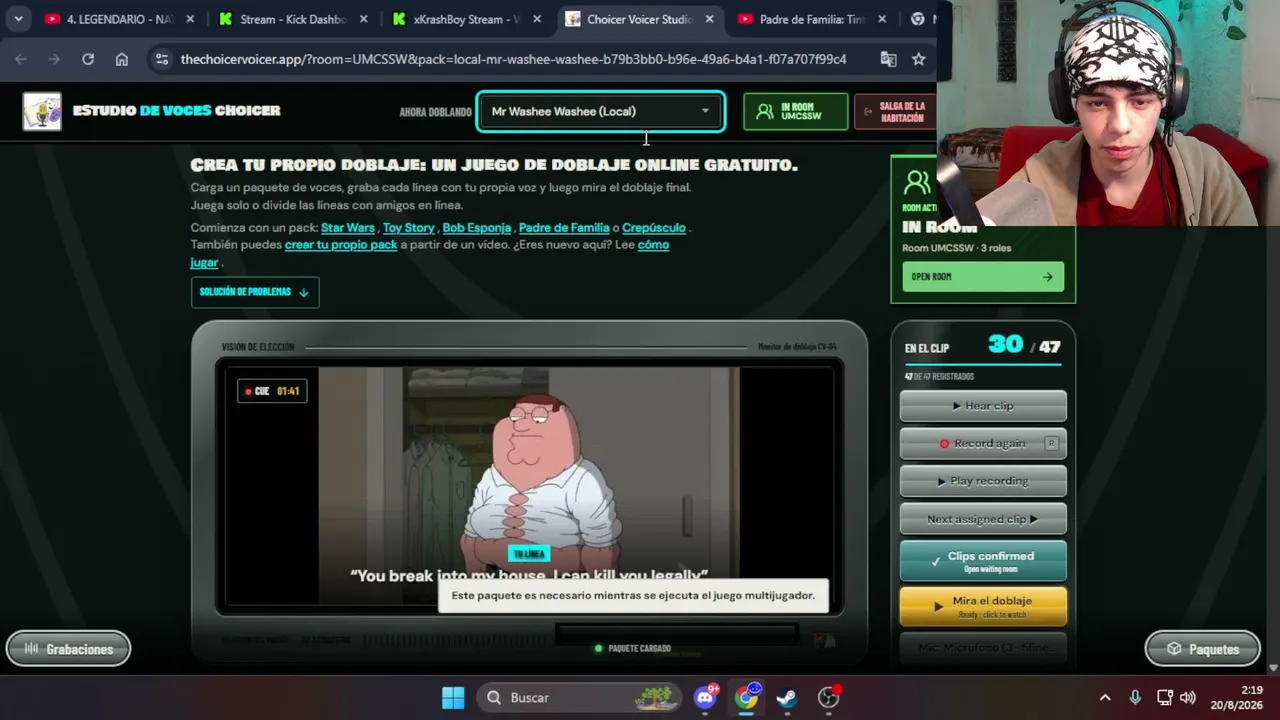View site information icon in address bar

[162, 59]
